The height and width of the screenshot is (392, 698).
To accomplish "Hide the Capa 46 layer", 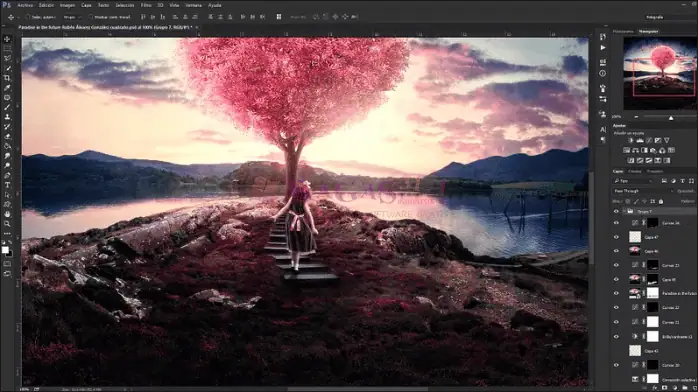I will click(617, 251).
